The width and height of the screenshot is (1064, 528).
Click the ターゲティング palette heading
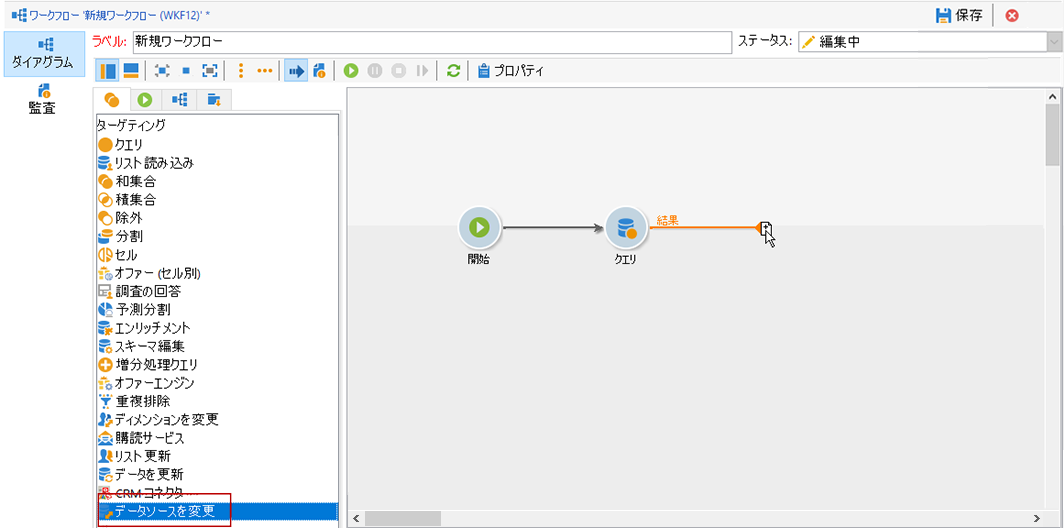(131, 125)
